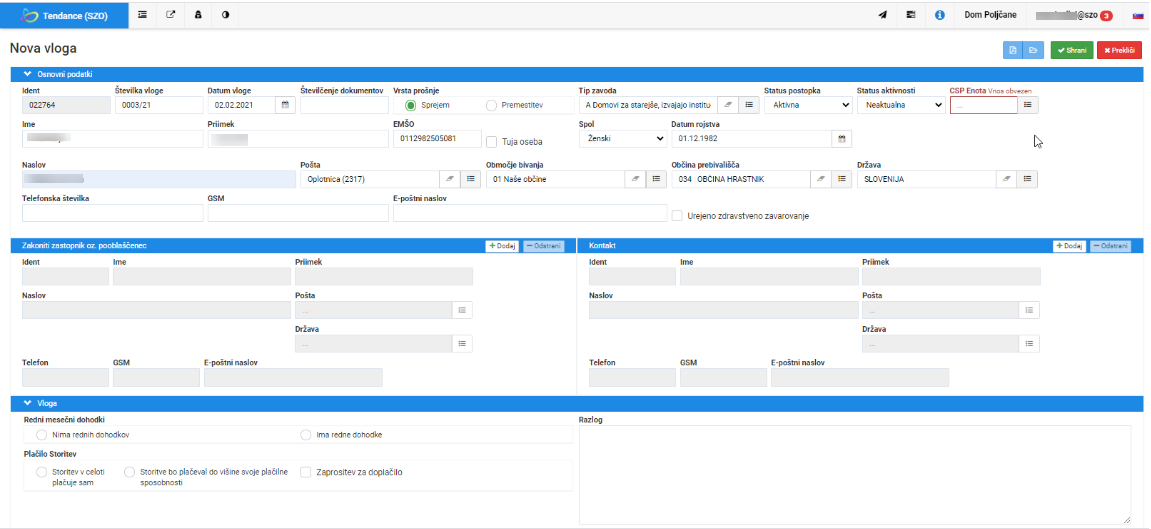Open the Datum vloge calendar picker
1151x529 pixels.
click(286, 105)
